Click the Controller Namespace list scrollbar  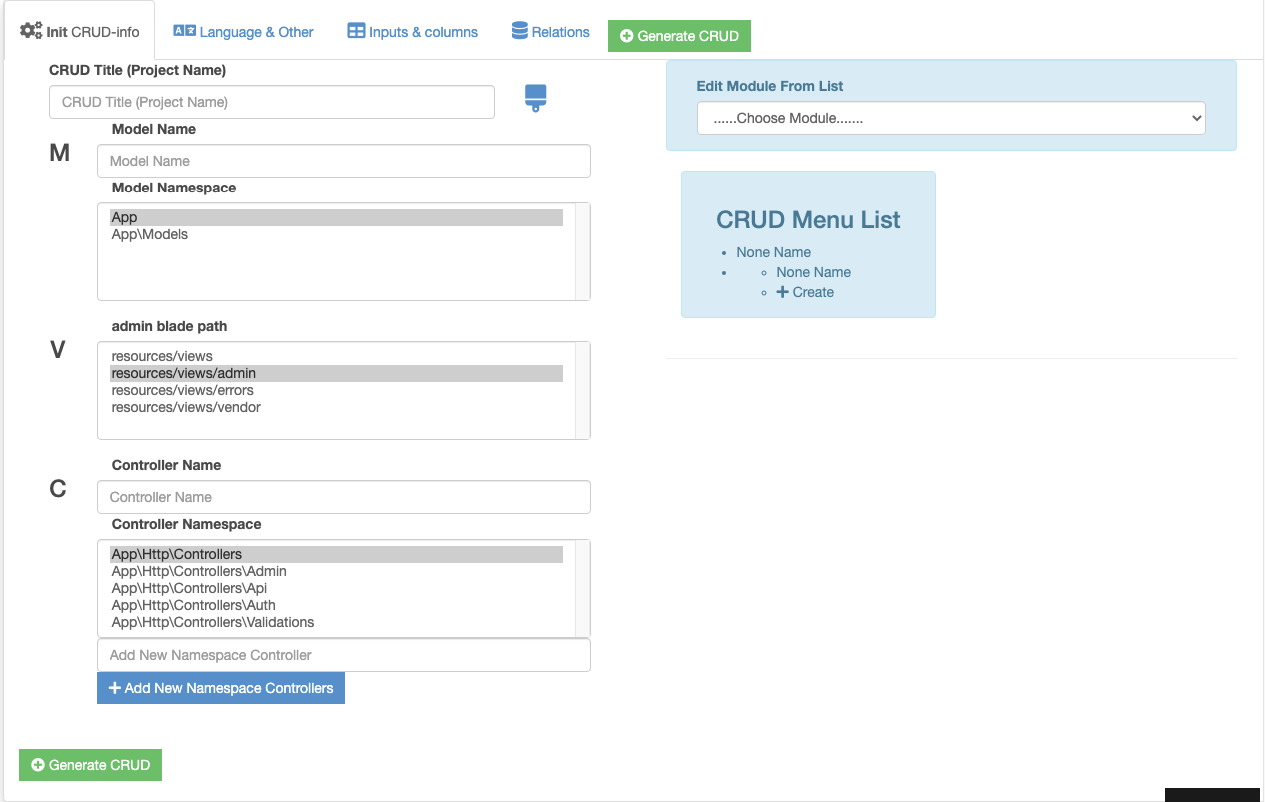pyautogui.click(x=582, y=588)
